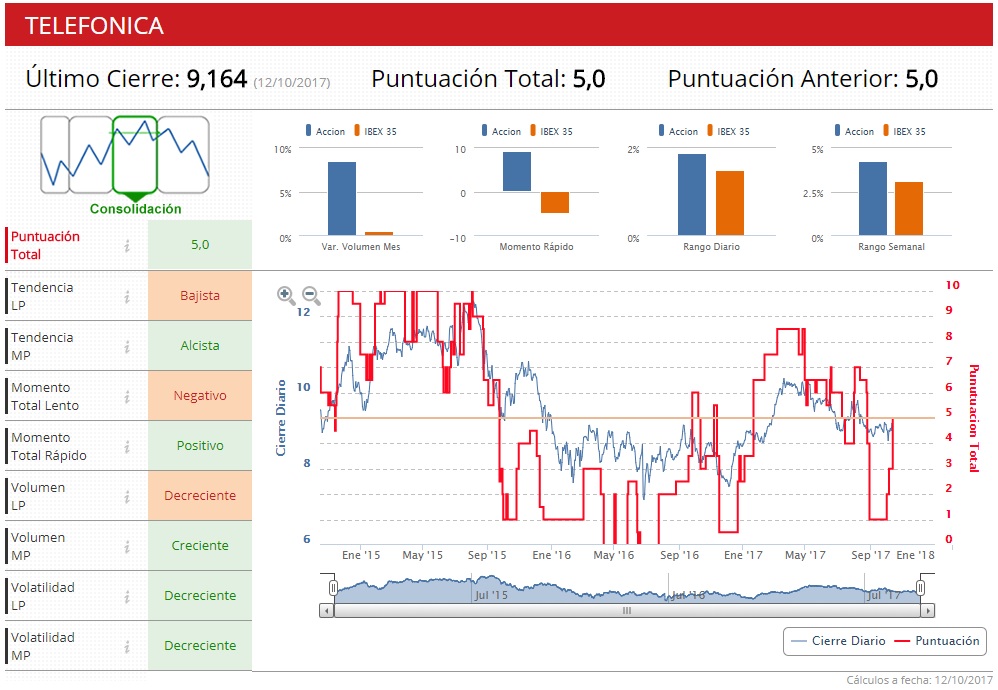Toggle IBEX 35 legend in Rango Semanal chart
Image resolution: width=998 pixels, height=690 pixels.
coord(904,131)
